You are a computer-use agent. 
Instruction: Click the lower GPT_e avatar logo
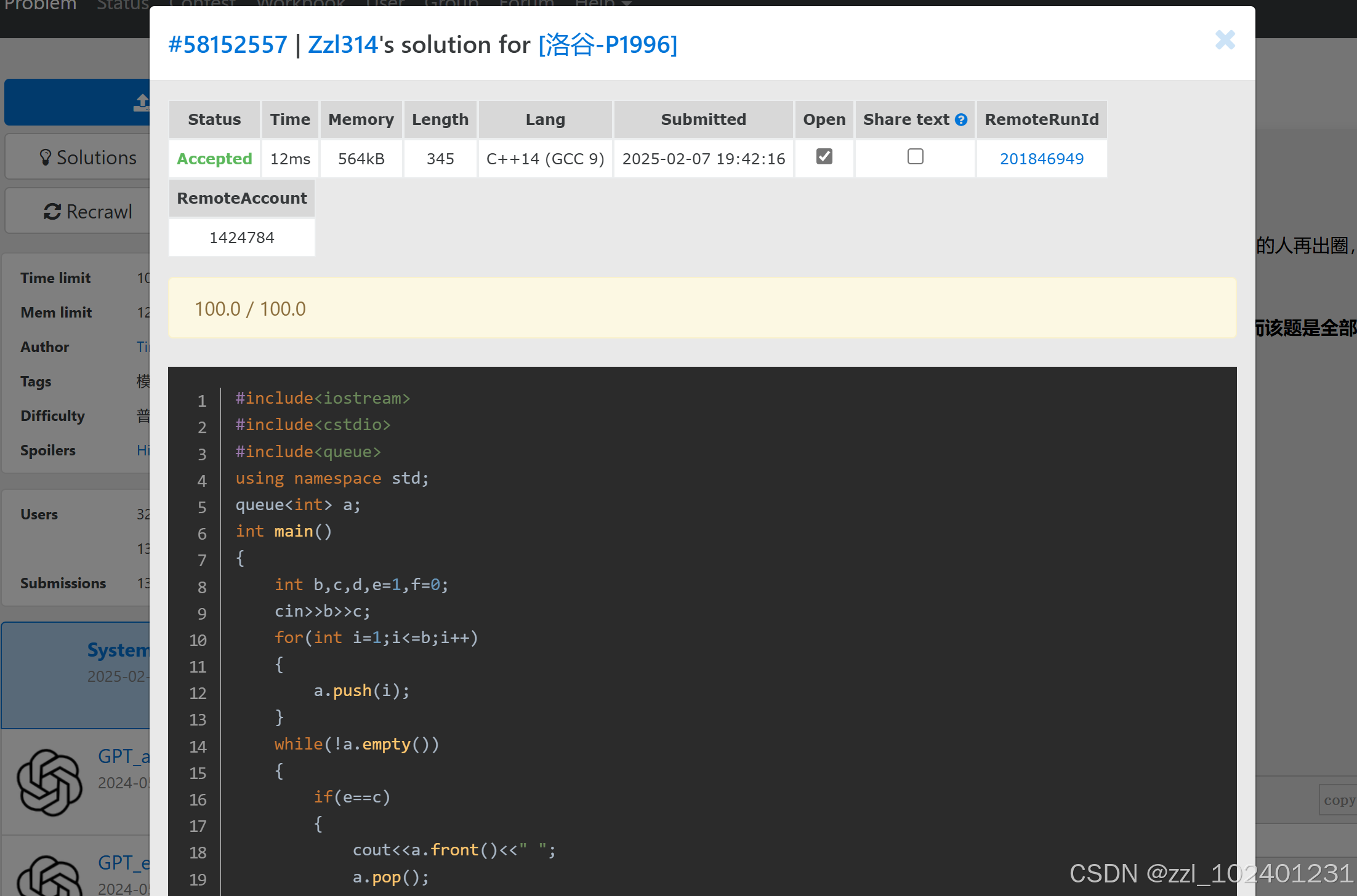50,877
